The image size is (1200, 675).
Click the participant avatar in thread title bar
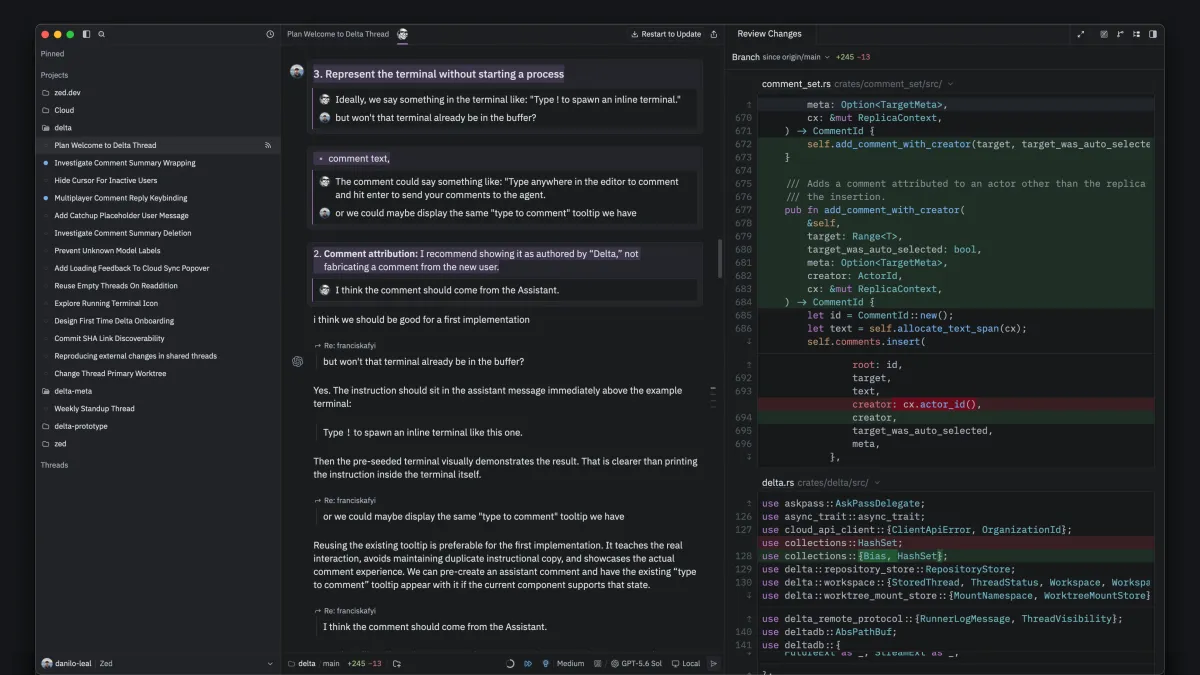[x=402, y=34]
